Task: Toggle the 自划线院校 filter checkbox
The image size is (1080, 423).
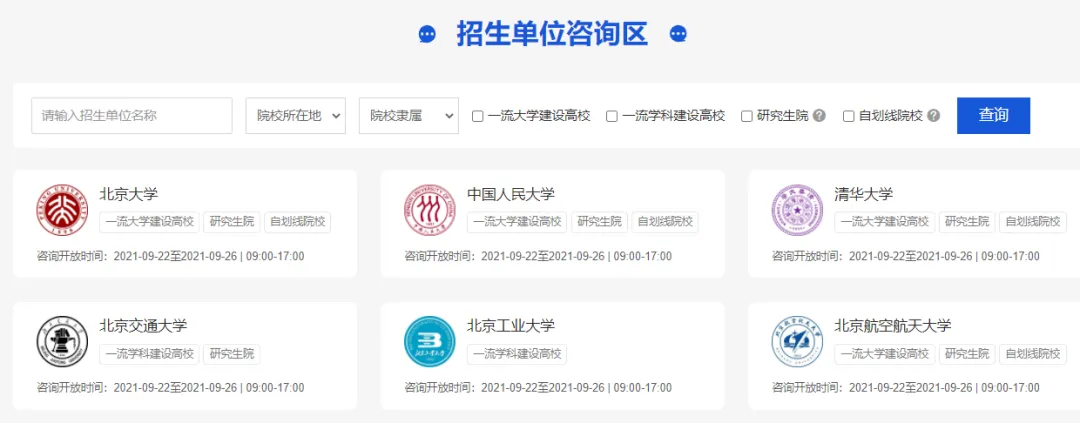Action: [x=849, y=116]
